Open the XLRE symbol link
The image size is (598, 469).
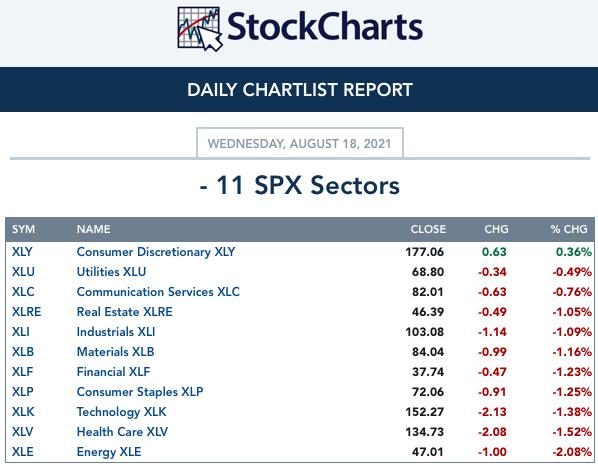pos(26,312)
